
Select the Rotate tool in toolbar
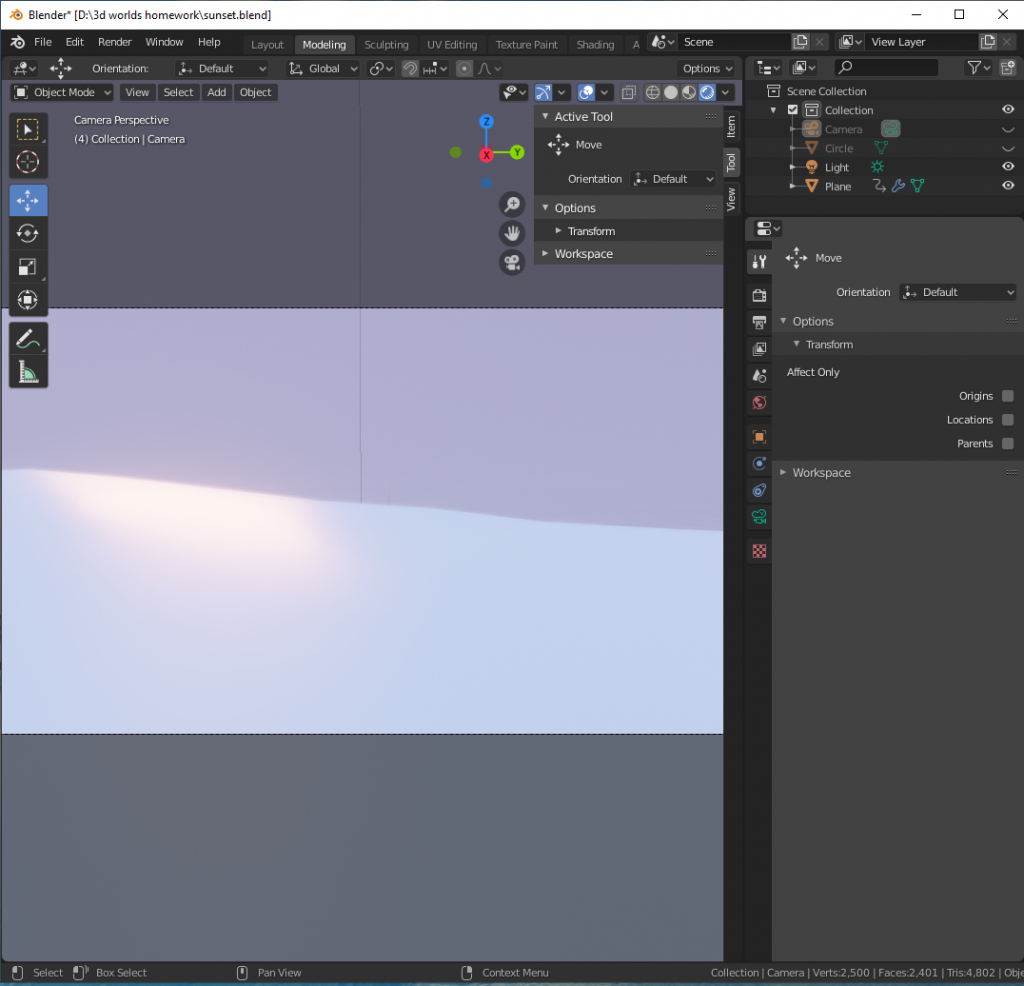[28, 234]
